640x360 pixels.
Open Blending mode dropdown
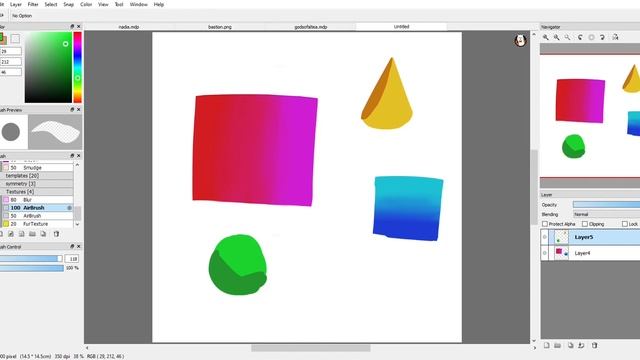[606, 214]
